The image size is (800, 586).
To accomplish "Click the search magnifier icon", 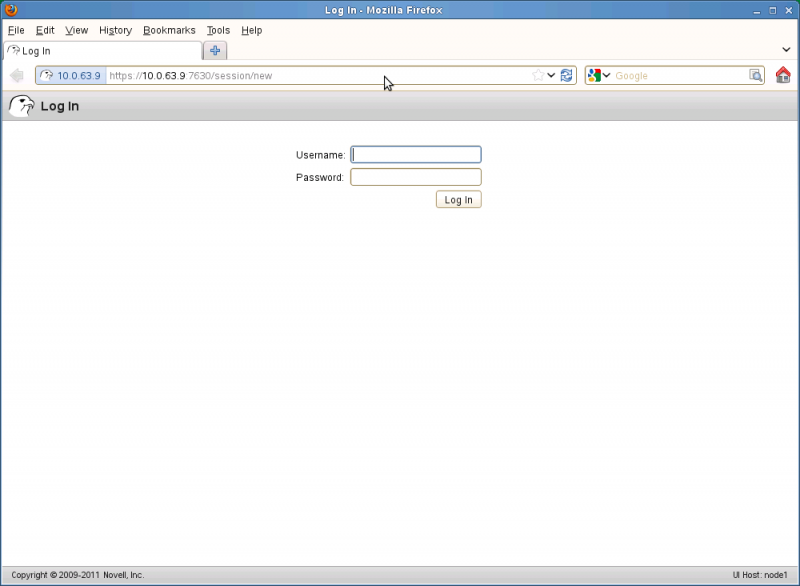I will pos(756,75).
